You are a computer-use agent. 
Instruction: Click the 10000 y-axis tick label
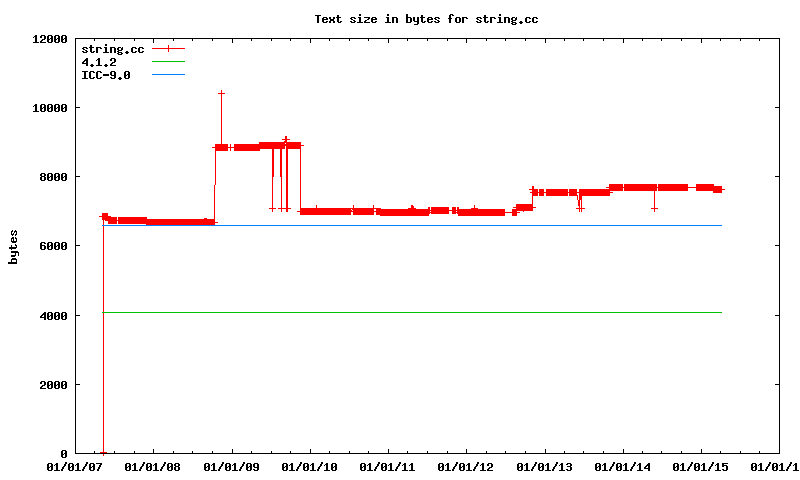[50, 108]
